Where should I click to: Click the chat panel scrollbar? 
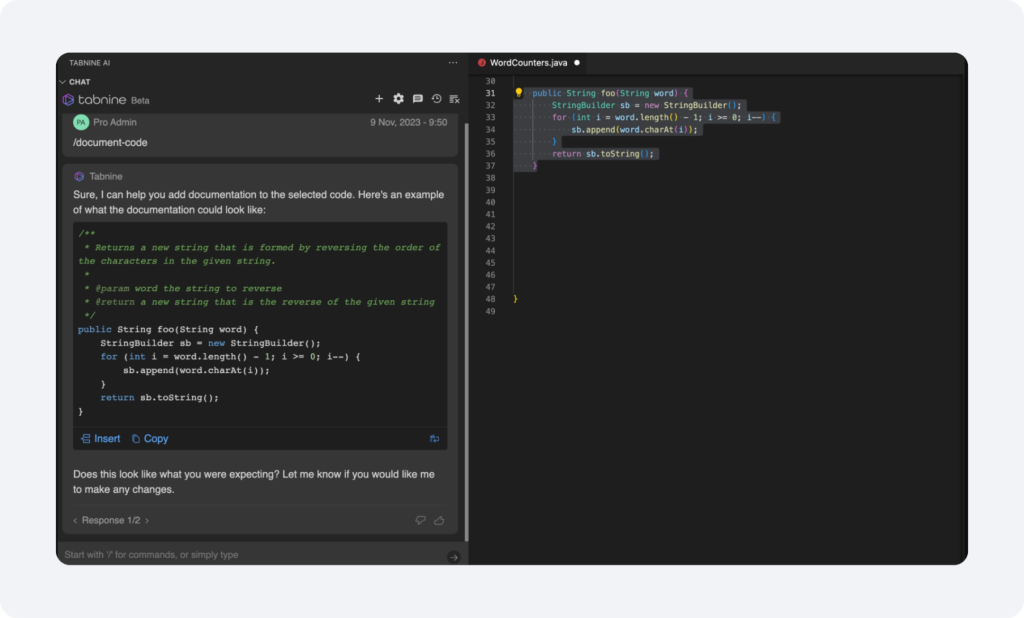point(466,332)
